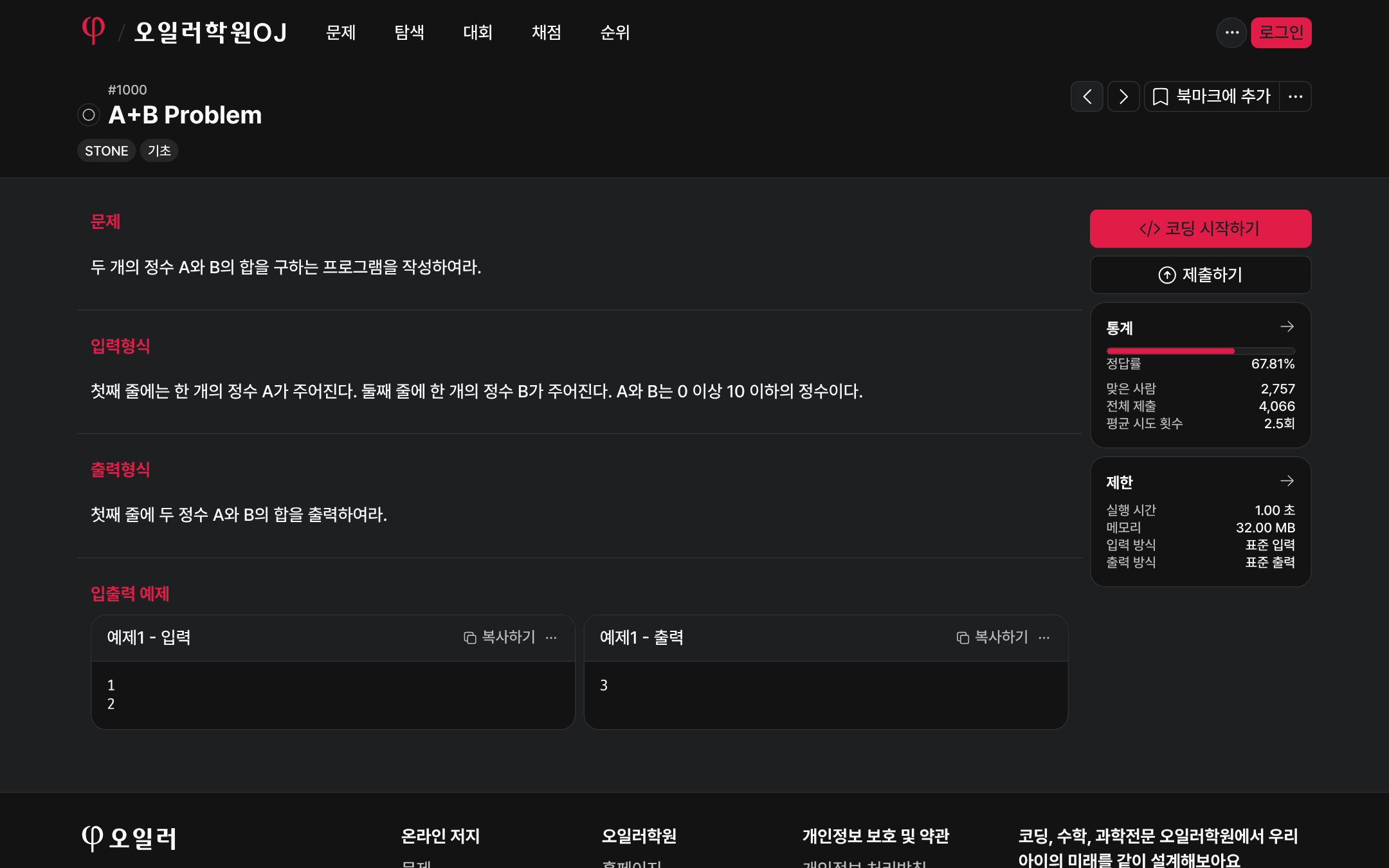Viewport: 1389px width, 868px height.
Task: Open the 대회 menu in navigation
Action: pos(478,32)
